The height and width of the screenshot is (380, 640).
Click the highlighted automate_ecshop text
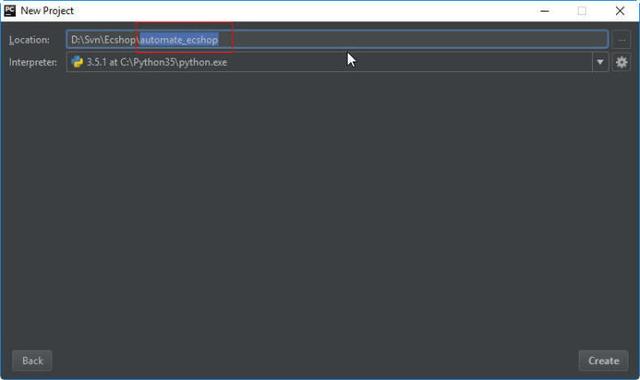(x=179, y=40)
